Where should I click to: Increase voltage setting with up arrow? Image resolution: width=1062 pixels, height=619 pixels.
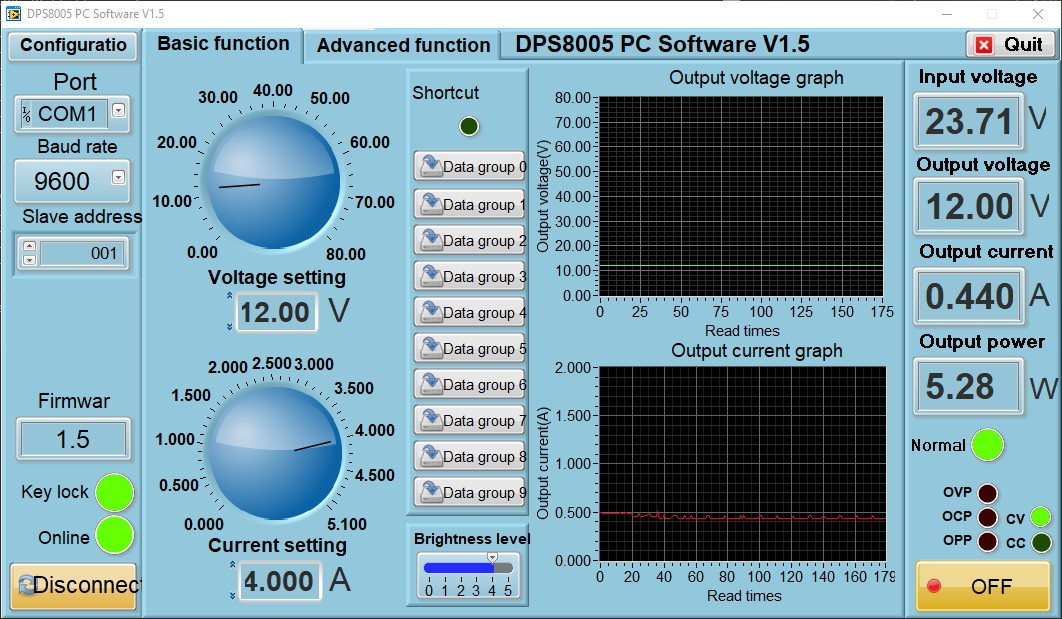point(230,296)
